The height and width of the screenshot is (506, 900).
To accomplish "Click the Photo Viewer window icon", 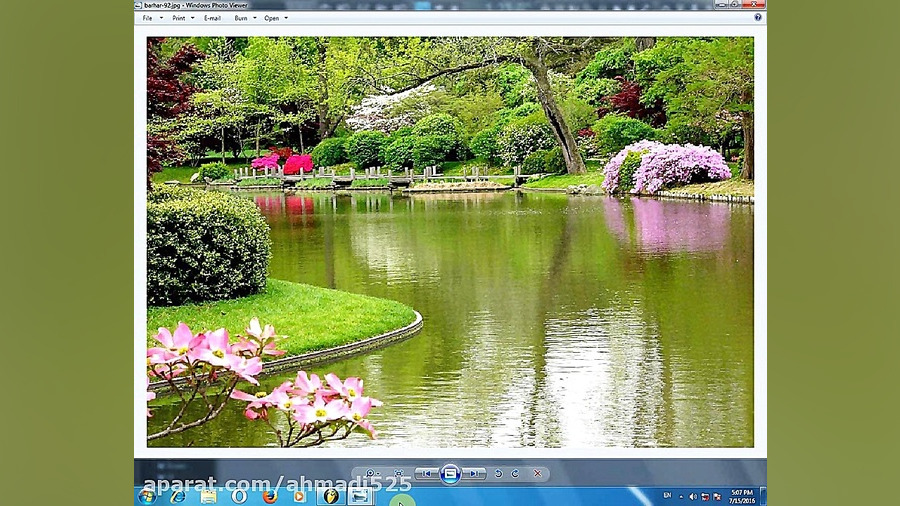I will (x=138, y=5).
